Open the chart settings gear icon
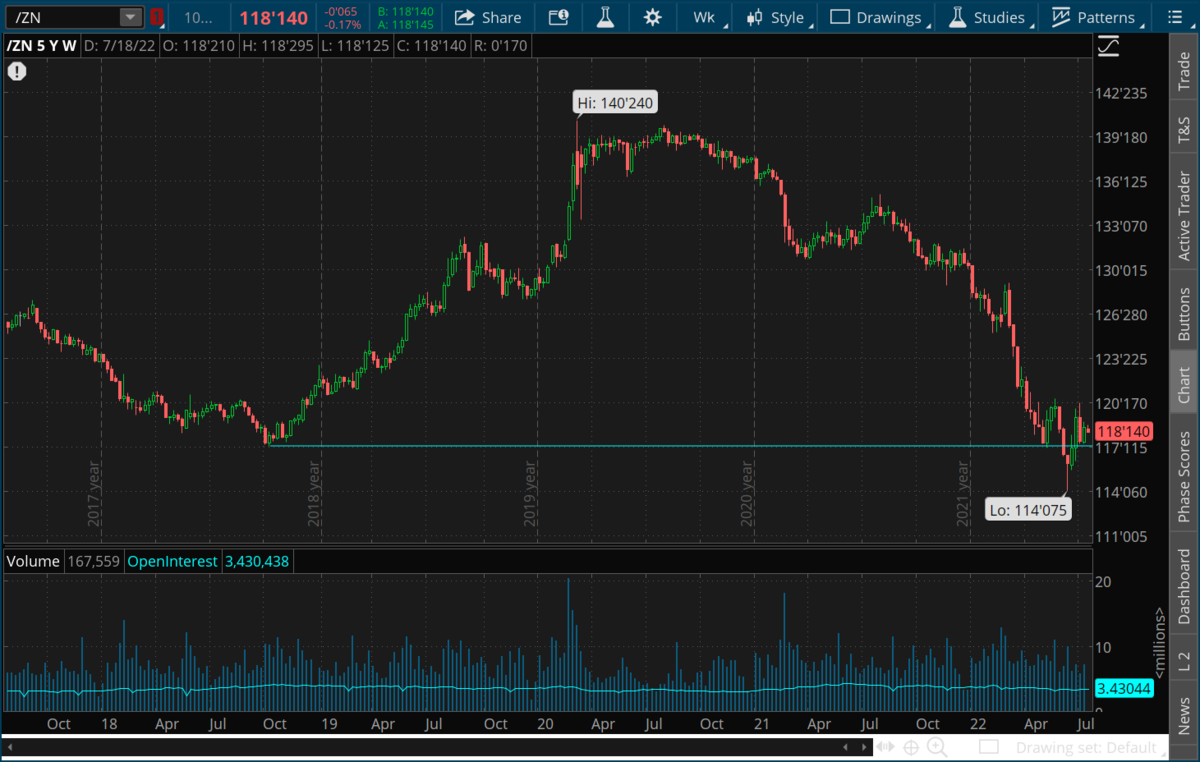The height and width of the screenshot is (762, 1200). coord(652,17)
